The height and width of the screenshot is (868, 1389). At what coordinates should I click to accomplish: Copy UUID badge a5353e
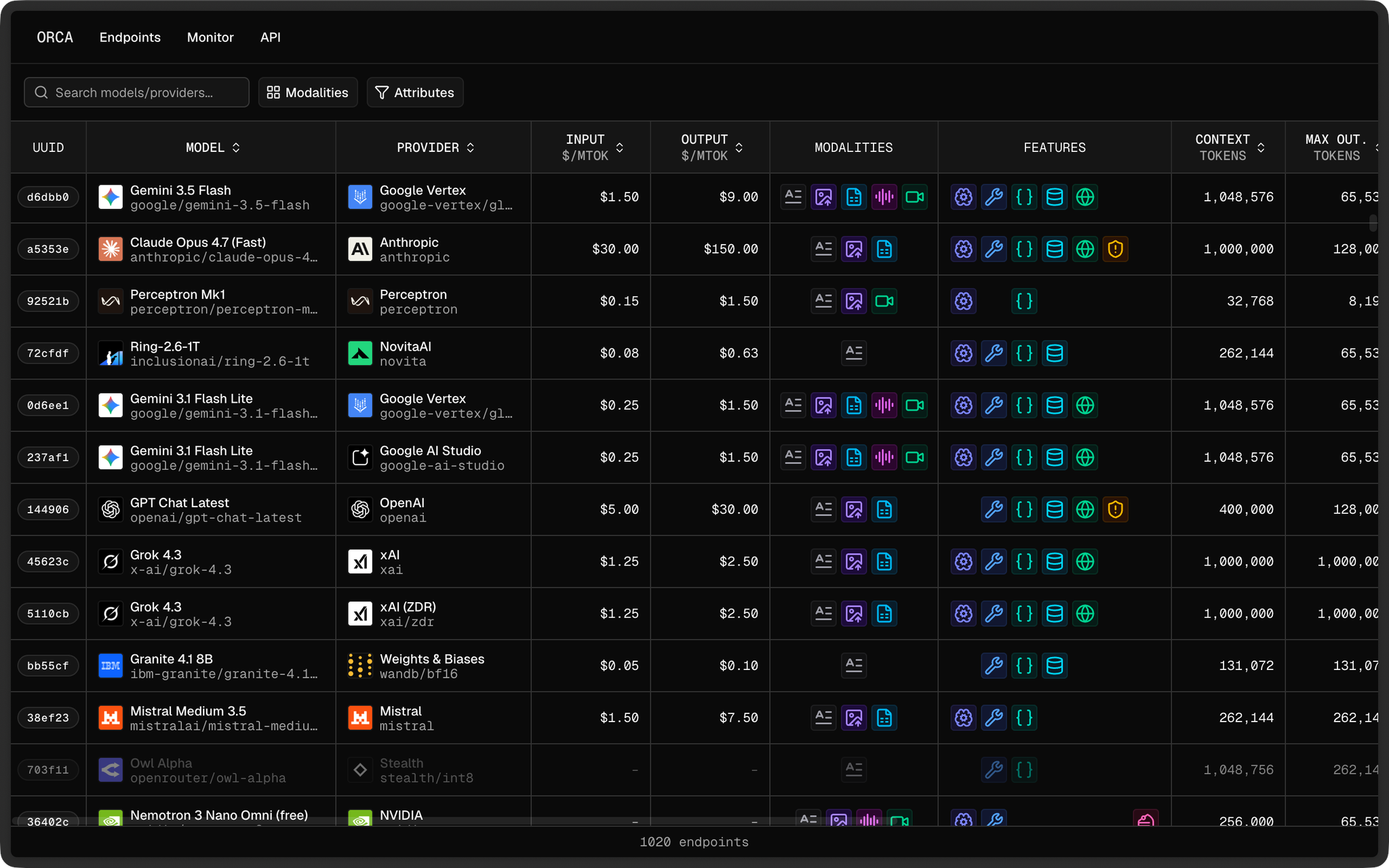[x=48, y=250]
